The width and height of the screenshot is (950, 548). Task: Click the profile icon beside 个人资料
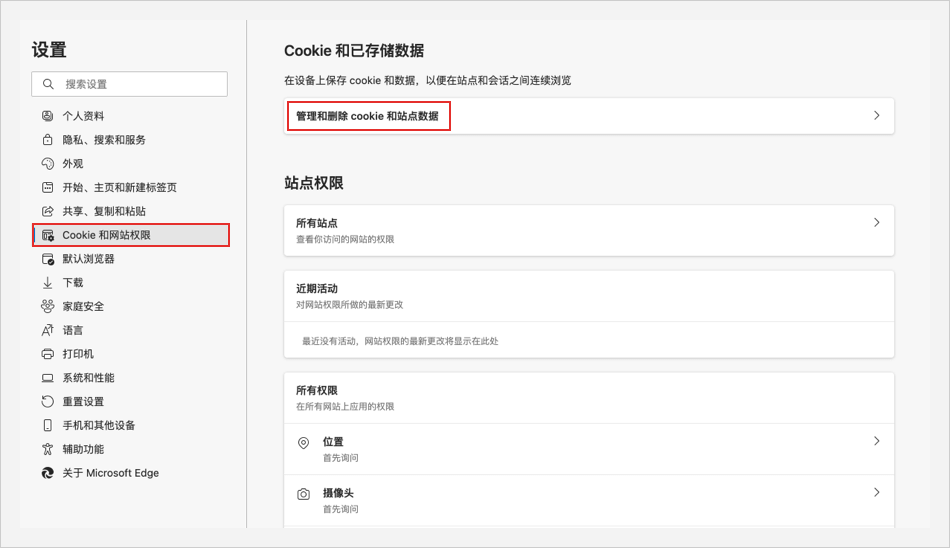coord(47,116)
